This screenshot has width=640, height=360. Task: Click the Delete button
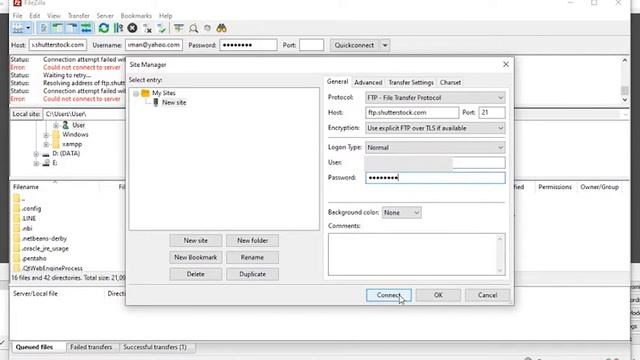(196, 274)
